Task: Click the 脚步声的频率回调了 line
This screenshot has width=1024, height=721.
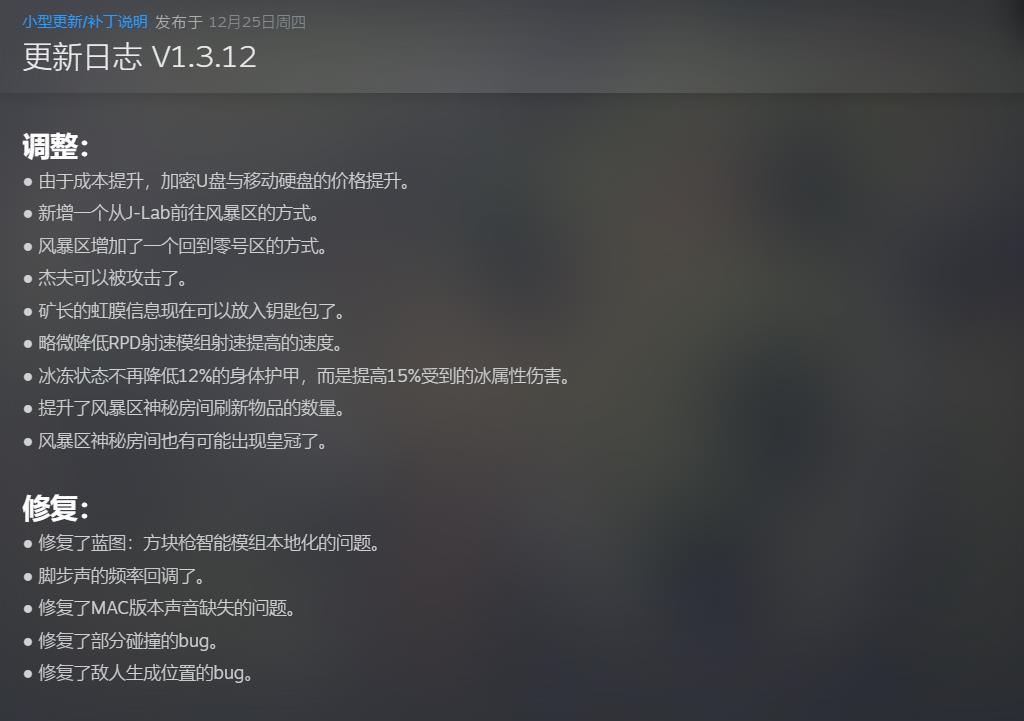Action: [122, 576]
